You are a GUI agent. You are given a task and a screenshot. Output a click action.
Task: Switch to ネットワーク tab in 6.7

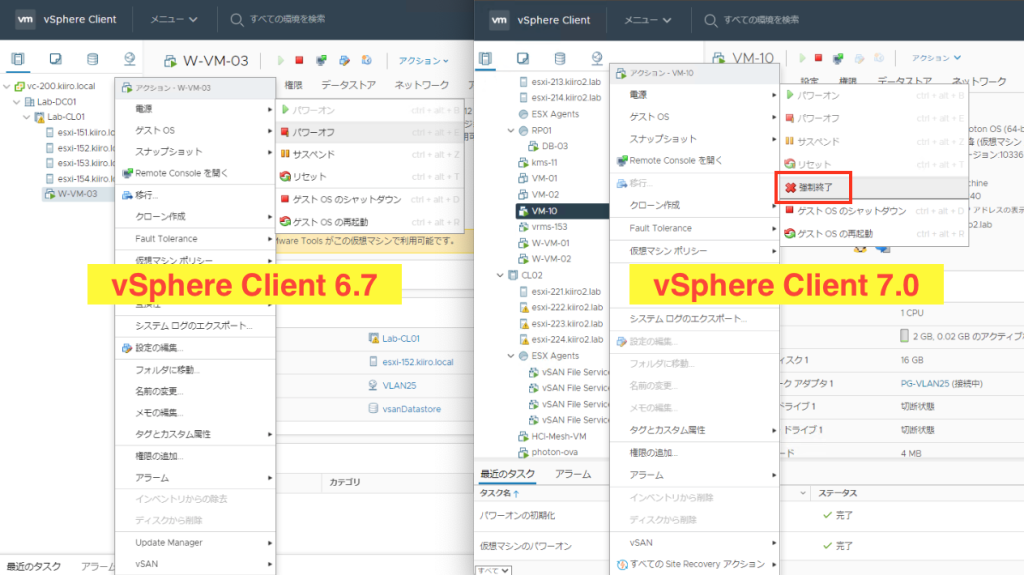422,85
